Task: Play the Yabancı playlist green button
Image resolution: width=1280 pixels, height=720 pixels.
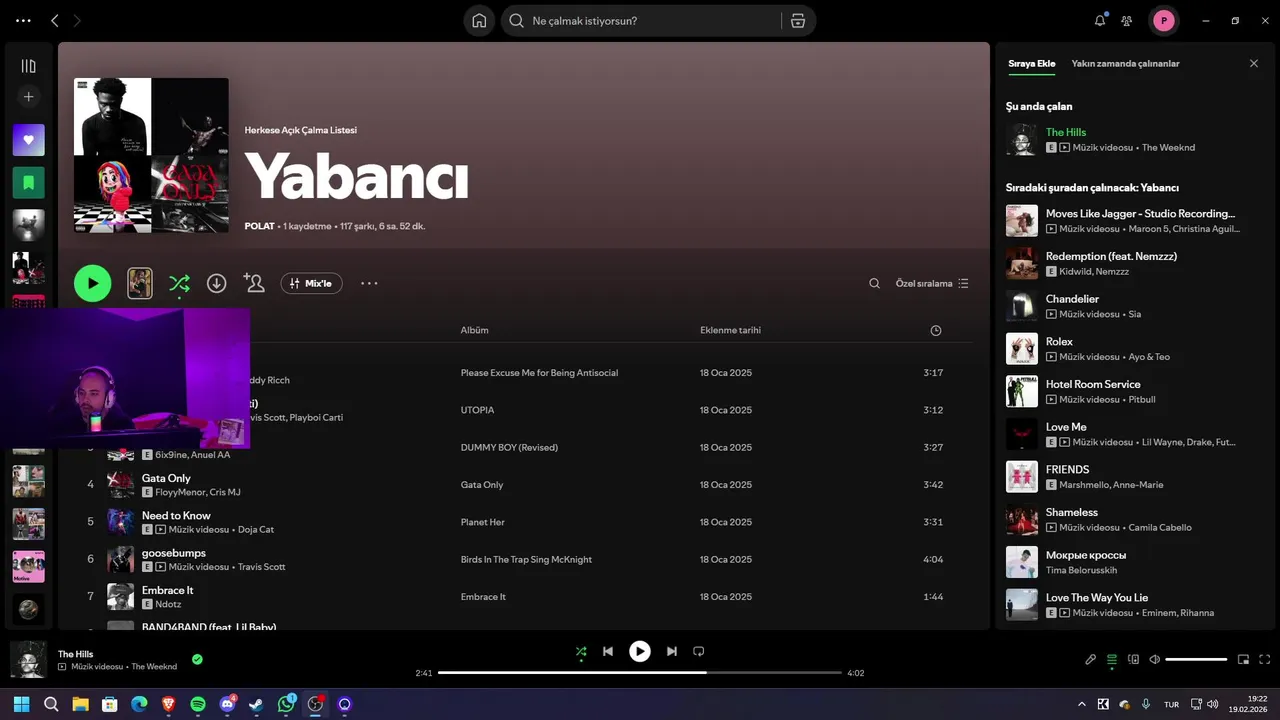Action: (x=92, y=284)
